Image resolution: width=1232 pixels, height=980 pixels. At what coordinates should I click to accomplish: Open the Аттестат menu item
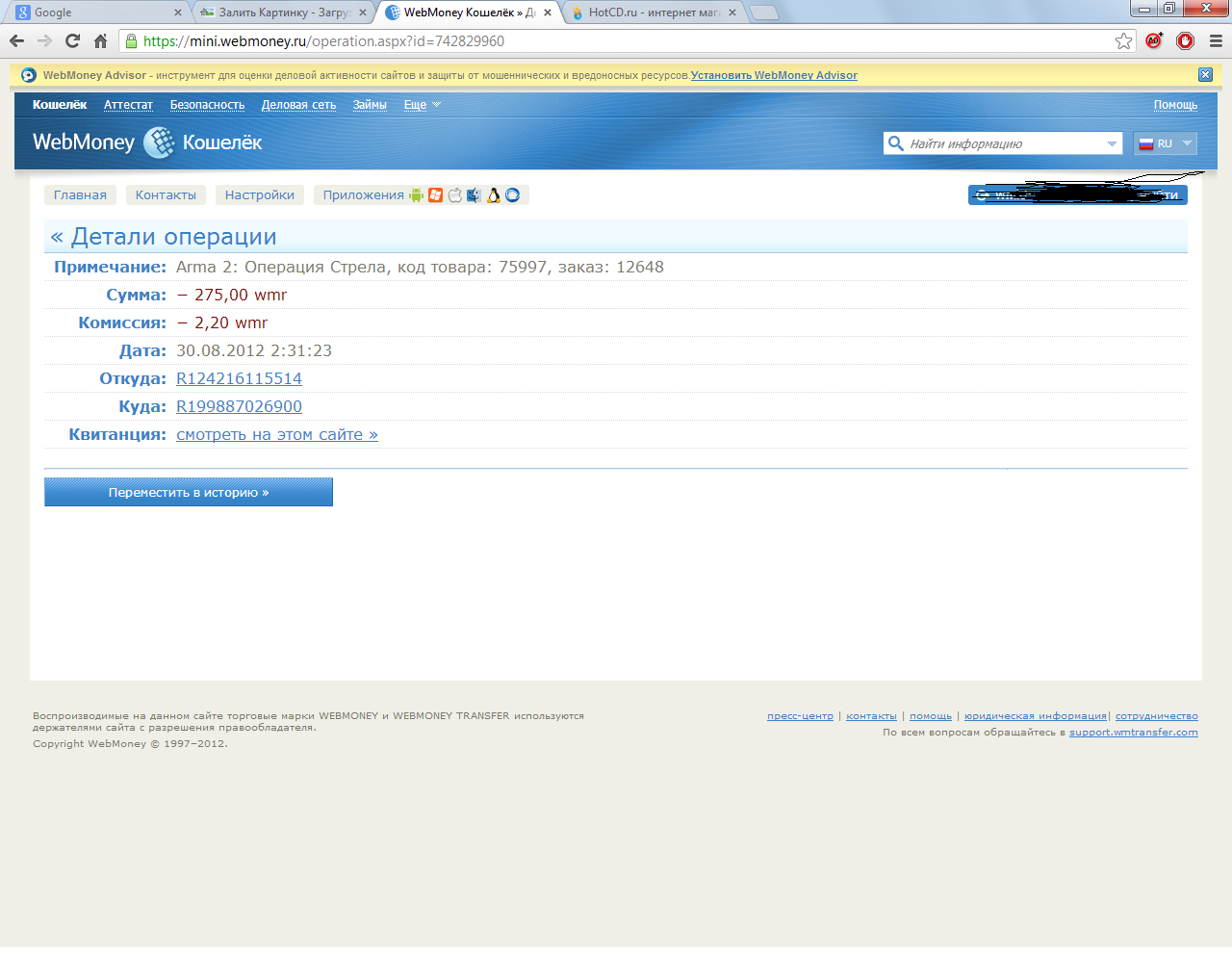(128, 105)
